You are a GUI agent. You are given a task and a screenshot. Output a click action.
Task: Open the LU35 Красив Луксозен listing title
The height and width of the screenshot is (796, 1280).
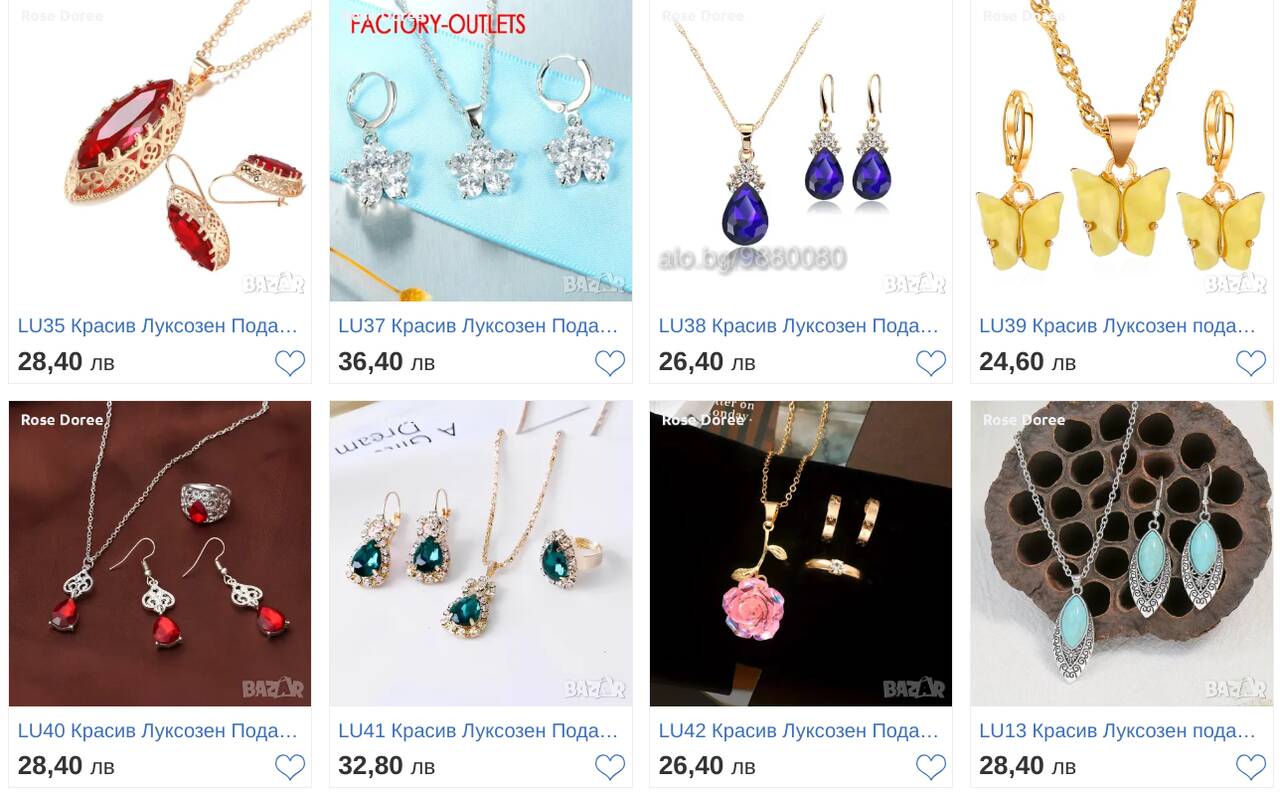tap(158, 326)
